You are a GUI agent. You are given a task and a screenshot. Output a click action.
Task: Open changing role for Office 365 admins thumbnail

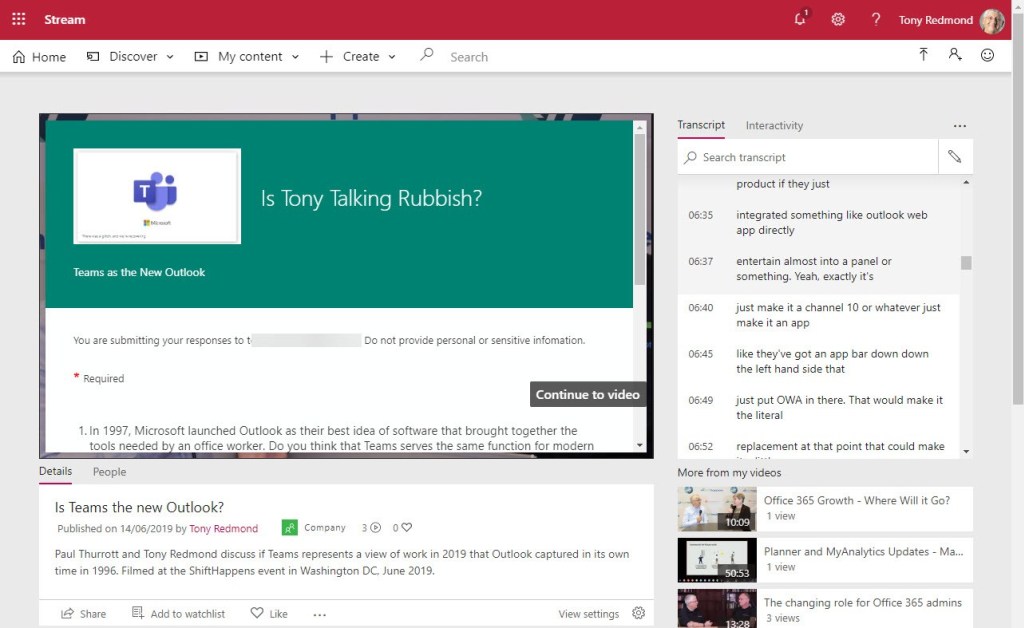[x=717, y=608]
